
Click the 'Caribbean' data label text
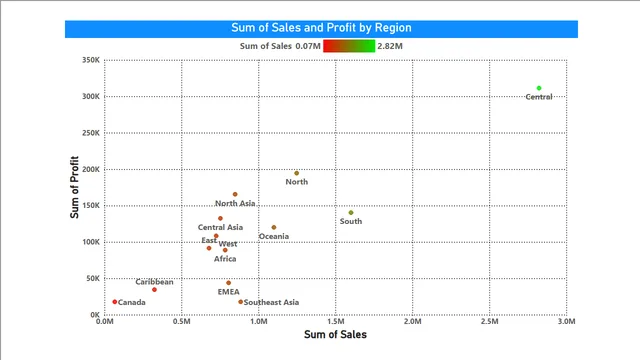click(x=154, y=282)
